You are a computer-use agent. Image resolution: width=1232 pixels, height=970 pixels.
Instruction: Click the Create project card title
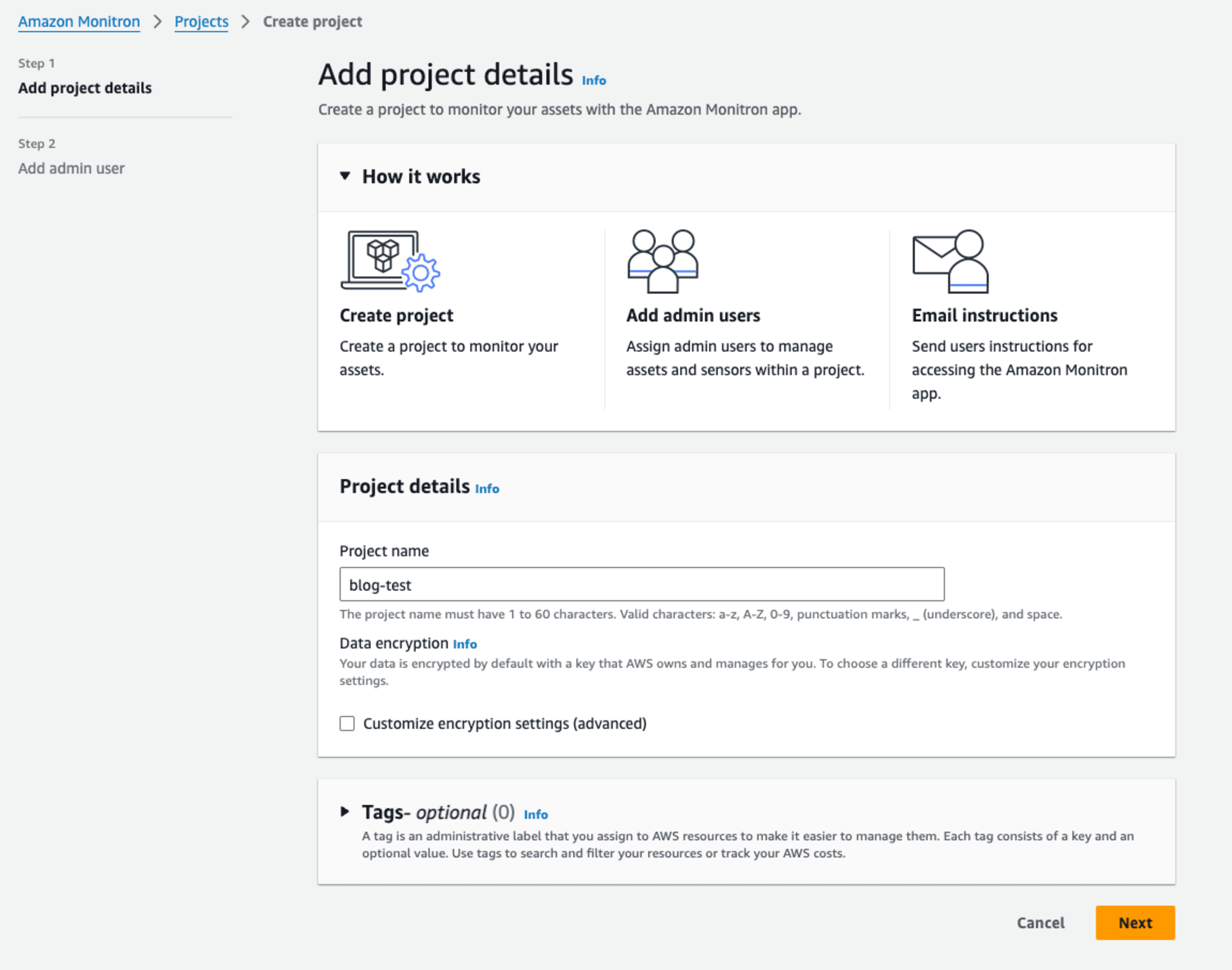[x=396, y=316]
